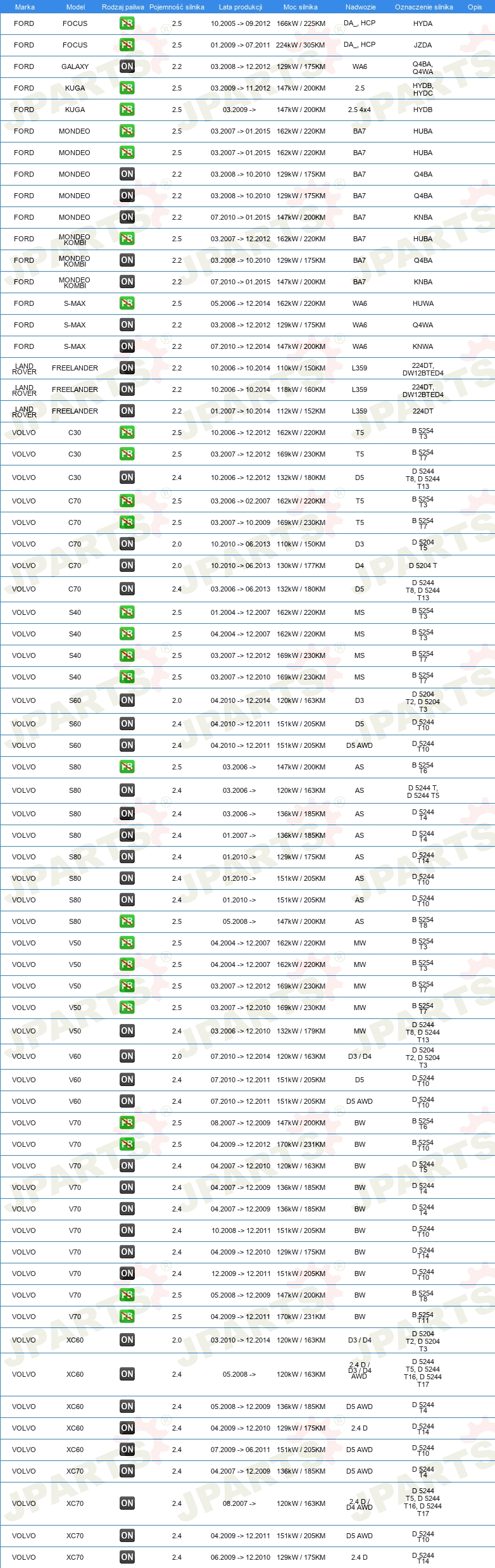This screenshot has height=1568, width=495.
Task: Click ON icon in Volvo S60 D5 AWD row
Action: click(x=127, y=745)
